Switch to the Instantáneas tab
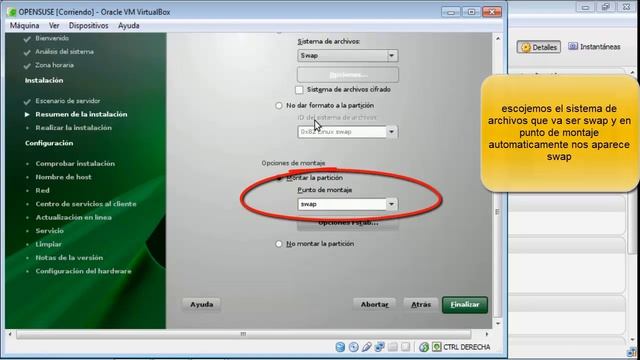Viewport: 640px width, 360px height. [x=594, y=47]
